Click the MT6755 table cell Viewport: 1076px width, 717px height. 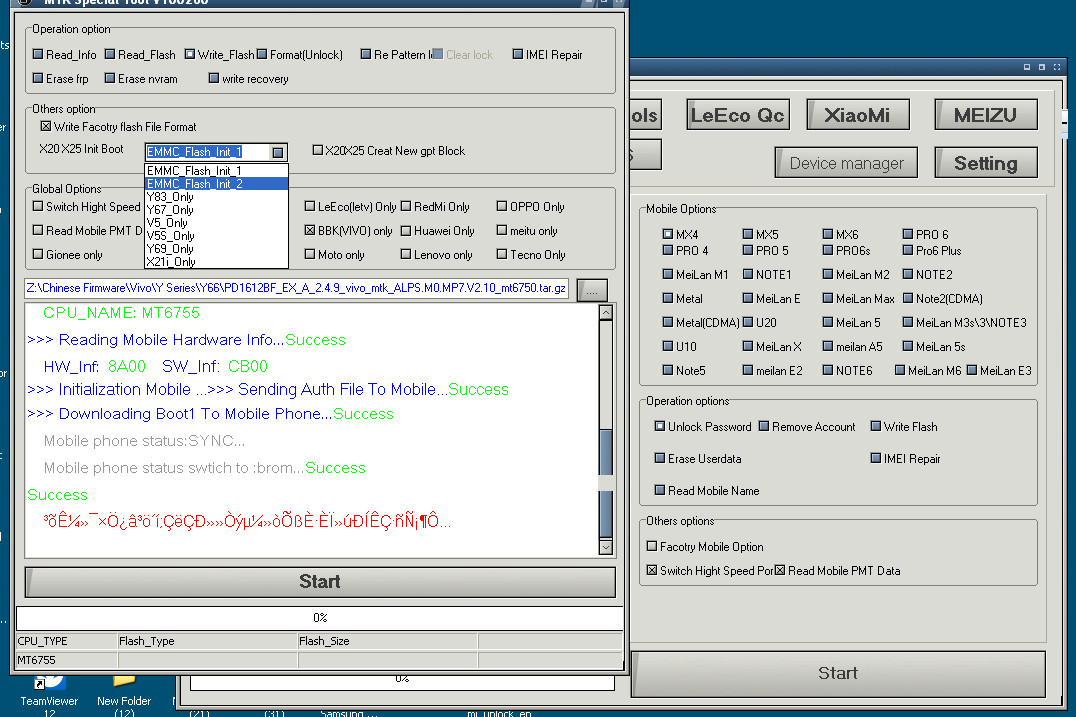pyautogui.click(x=67, y=660)
